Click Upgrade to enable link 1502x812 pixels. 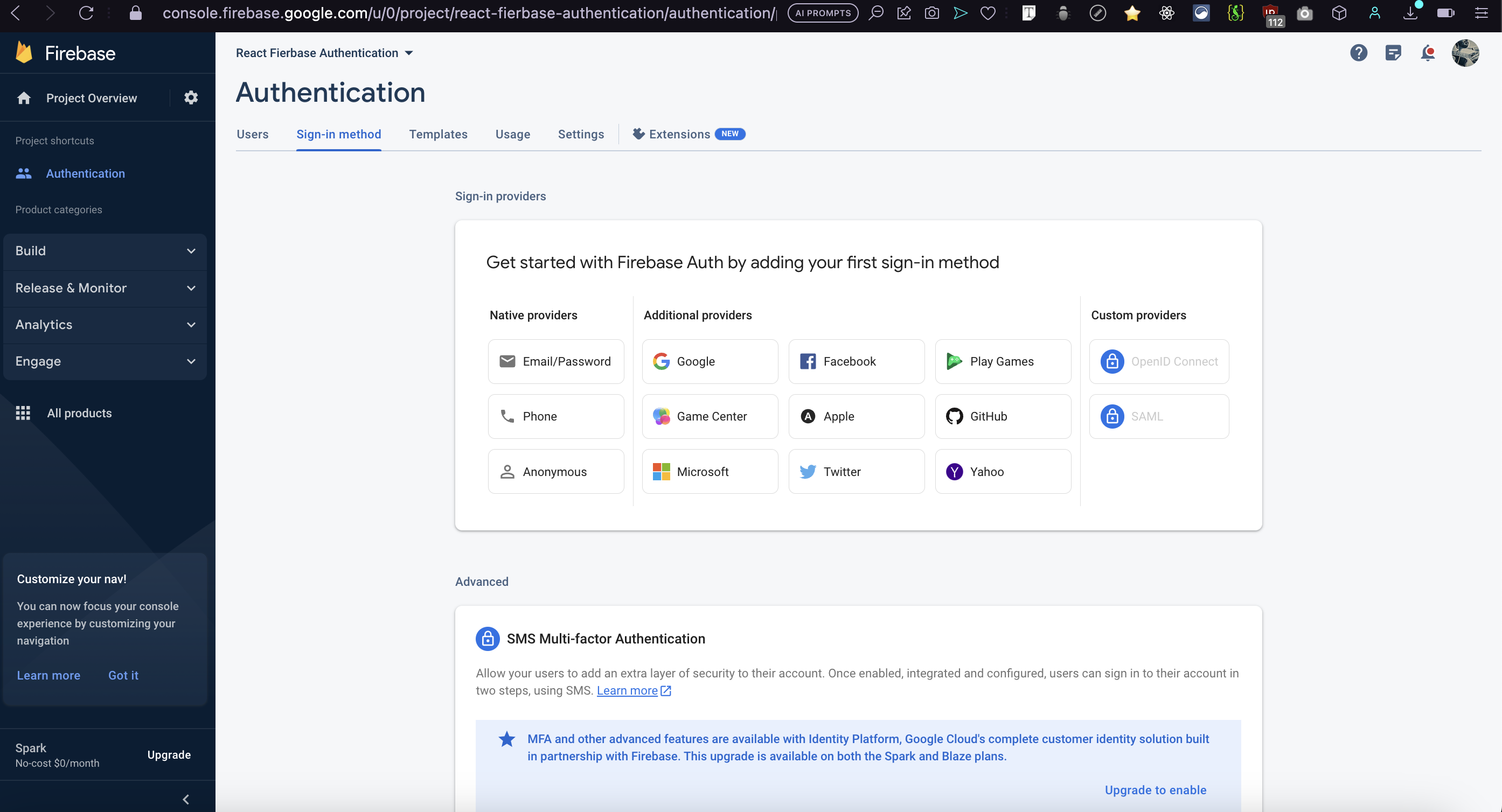click(x=1155, y=790)
